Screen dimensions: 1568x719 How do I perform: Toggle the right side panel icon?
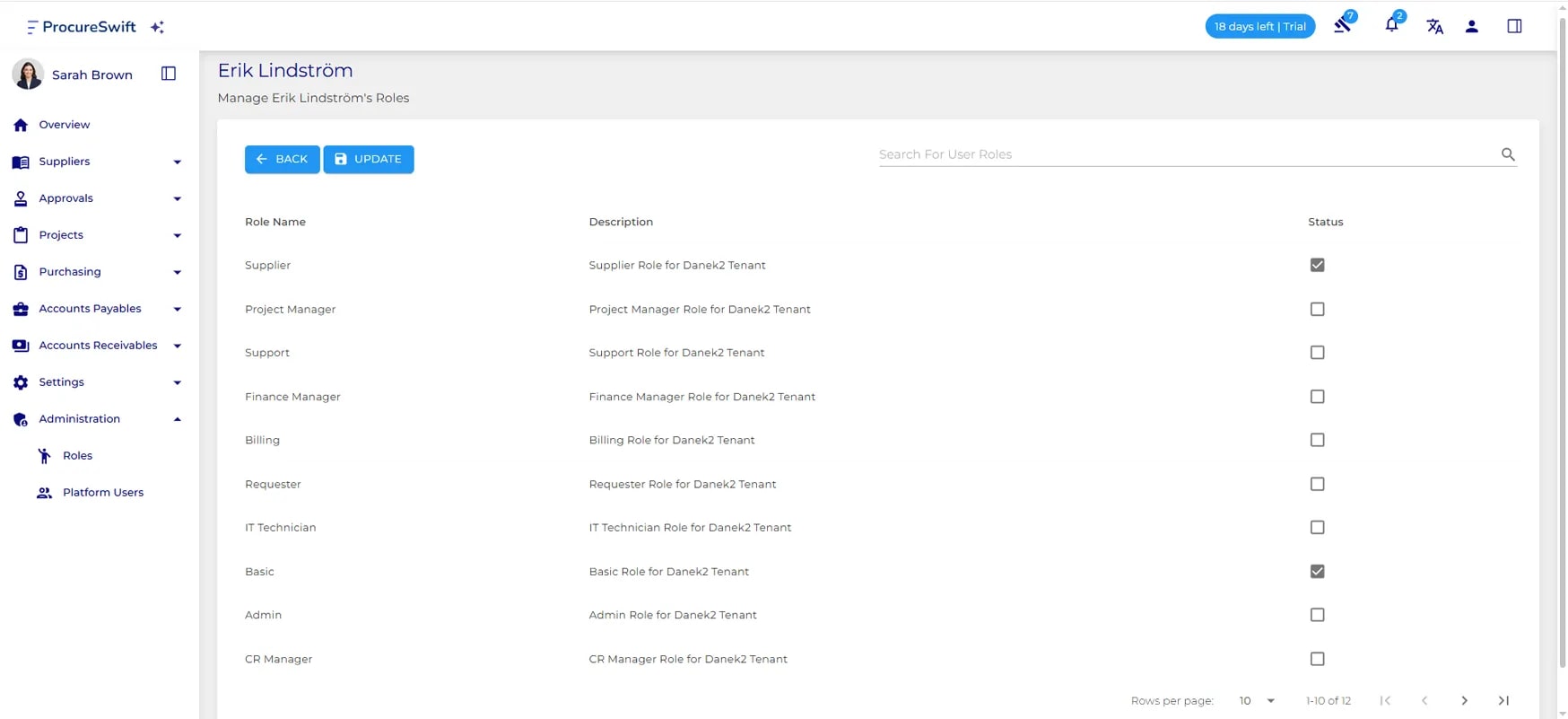pyautogui.click(x=1514, y=26)
